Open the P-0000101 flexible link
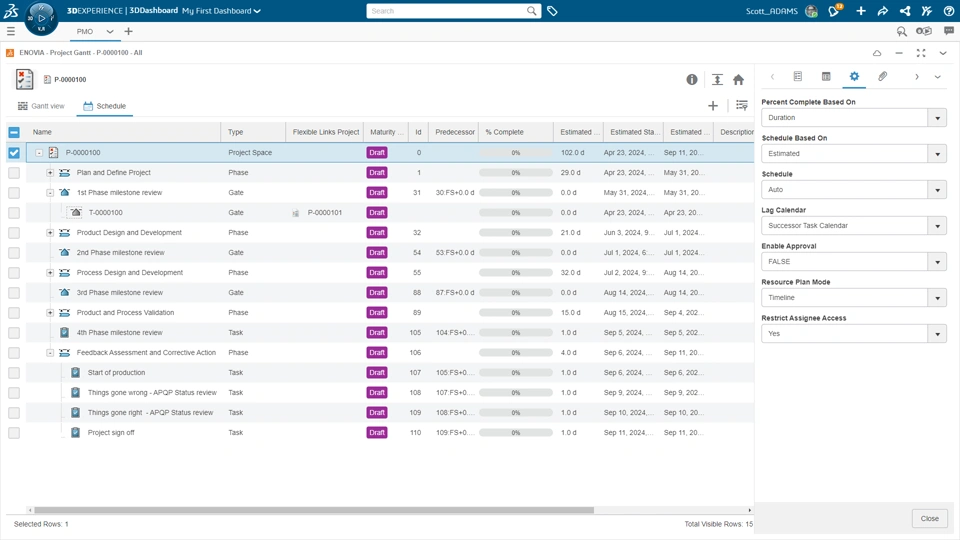The height and width of the screenshot is (540, 960). tap(324, 212)
